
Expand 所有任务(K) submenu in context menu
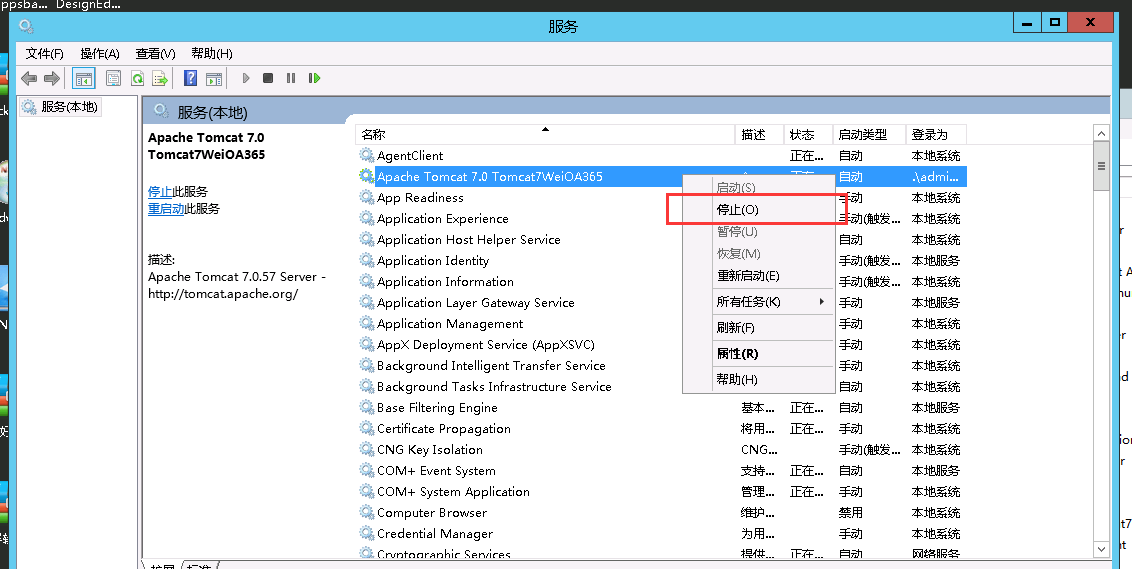pyautogui.click(x=759, y=302)
